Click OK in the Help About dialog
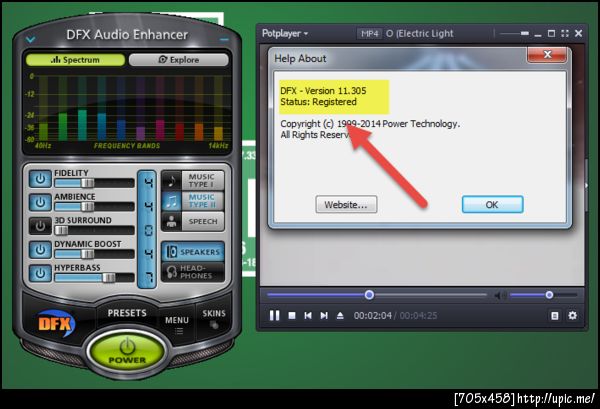 pos(492,205)
